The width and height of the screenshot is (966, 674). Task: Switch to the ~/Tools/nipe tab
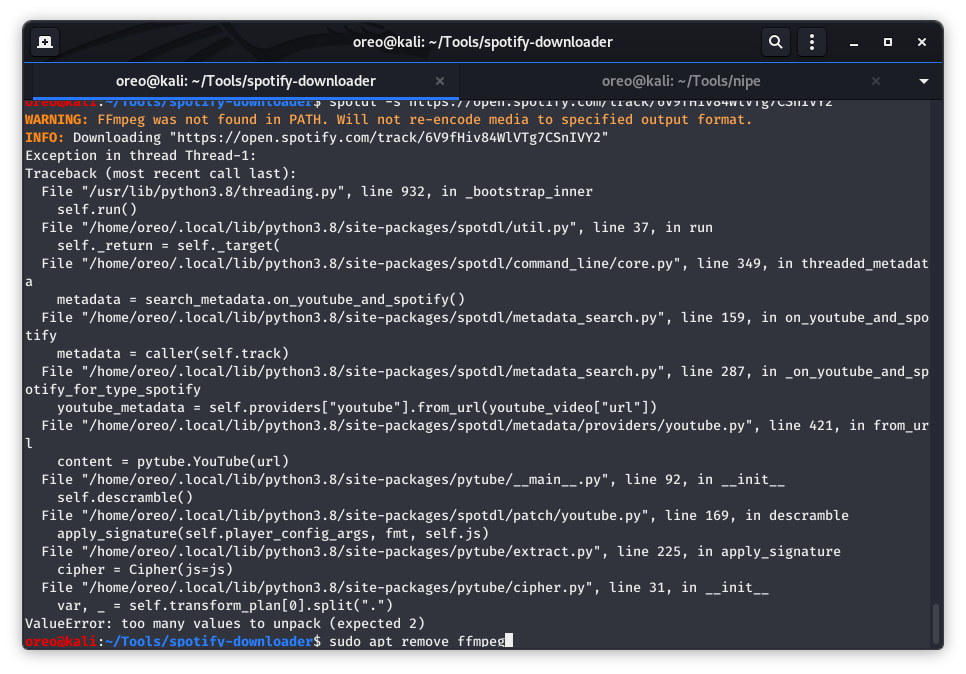pyautogui.click(x=681, y=81)
